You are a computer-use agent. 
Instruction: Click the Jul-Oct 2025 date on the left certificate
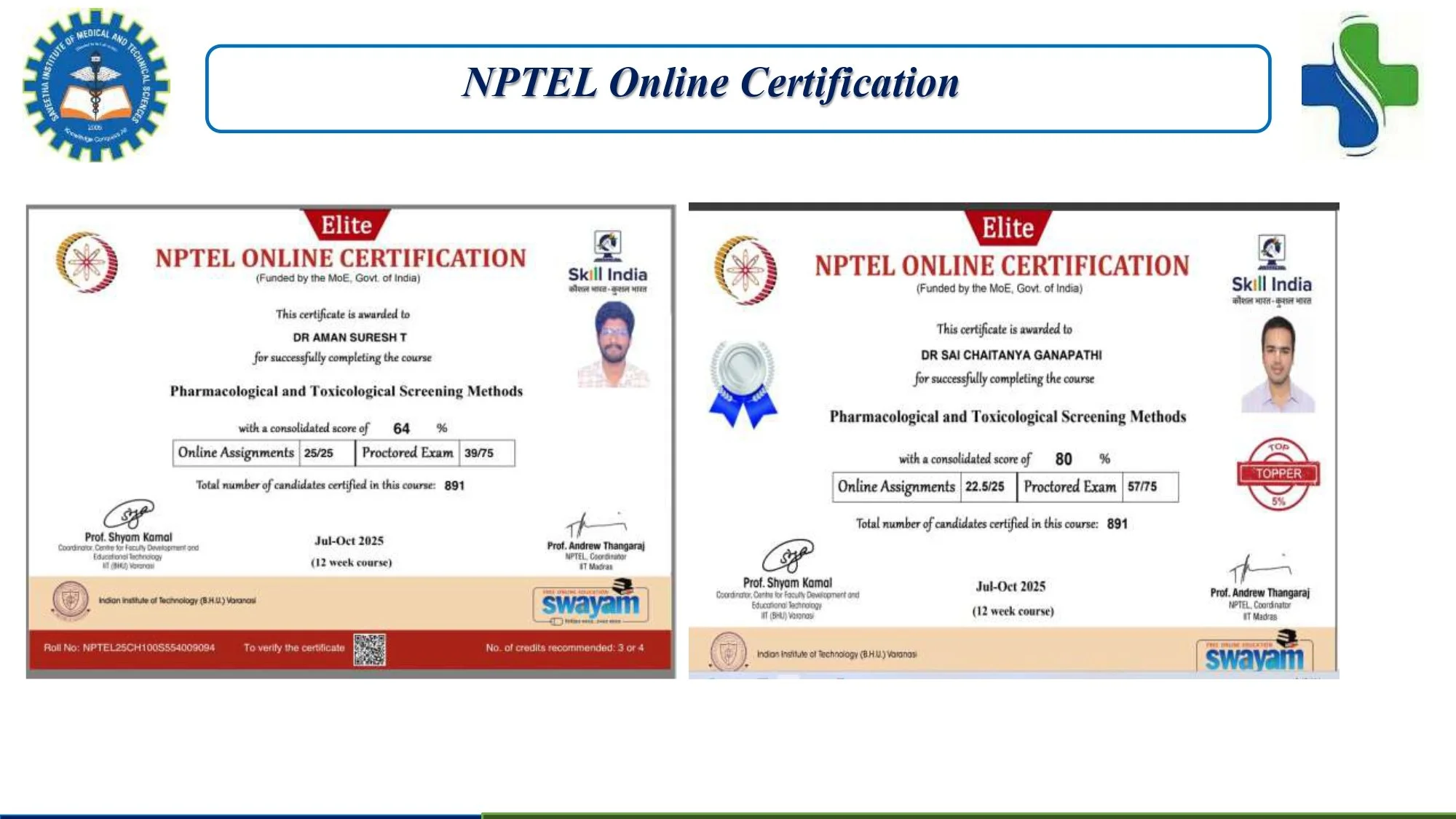point(349,541)
